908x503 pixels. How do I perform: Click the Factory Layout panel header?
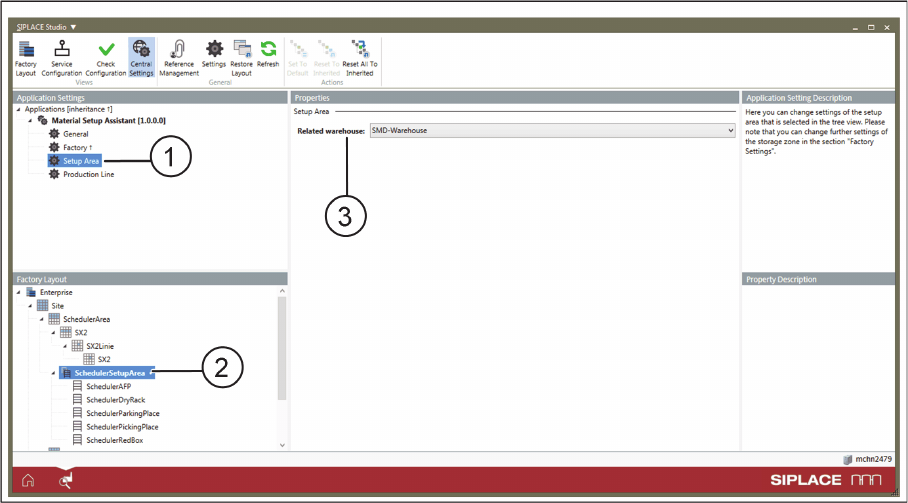pyautogui.click(x=150, y=279)
